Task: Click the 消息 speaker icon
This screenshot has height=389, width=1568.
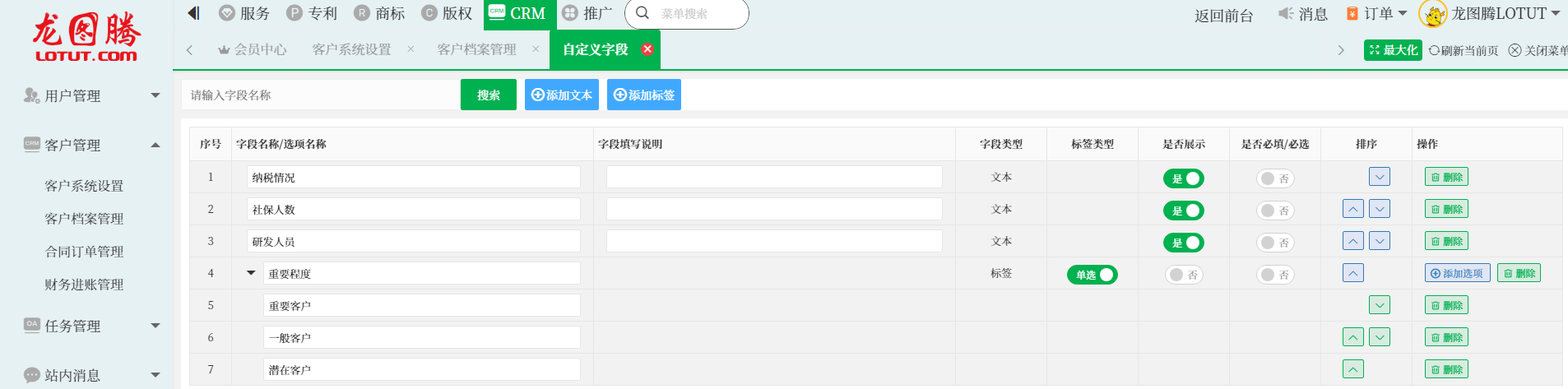Action: coord(1285,14)
